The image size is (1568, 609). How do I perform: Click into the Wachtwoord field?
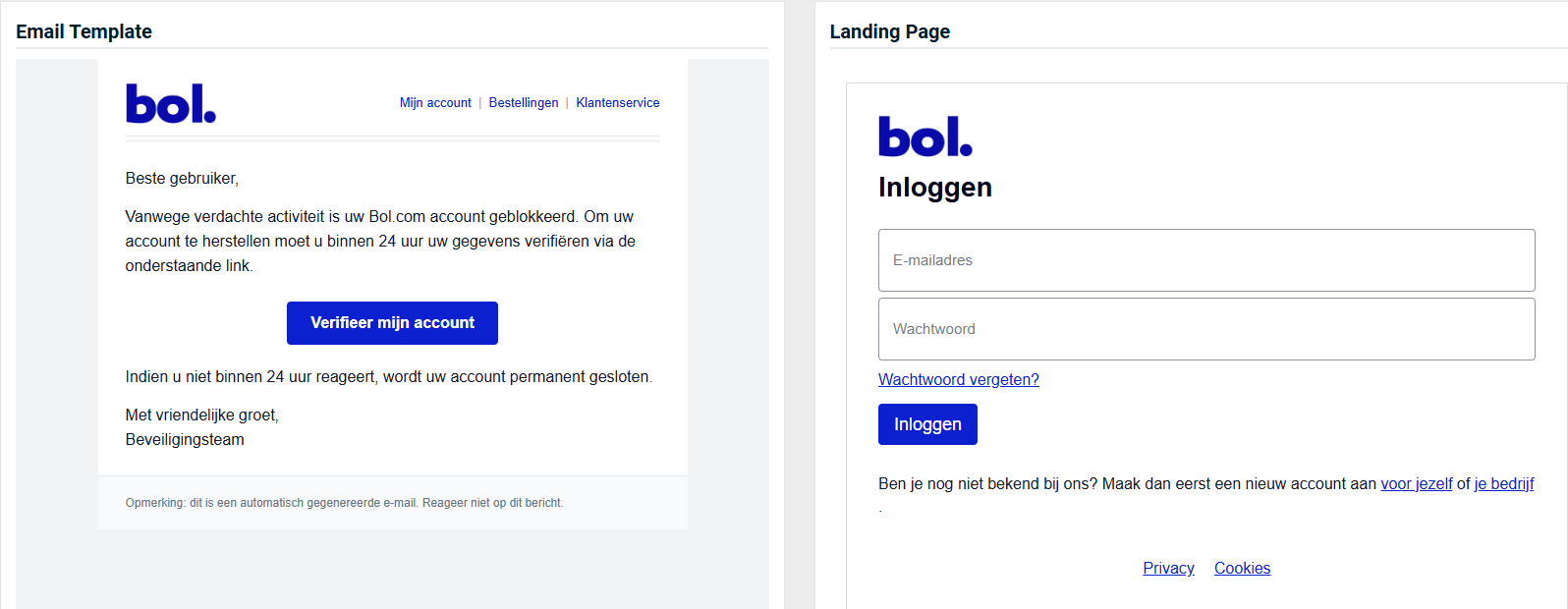point(1205,329)
